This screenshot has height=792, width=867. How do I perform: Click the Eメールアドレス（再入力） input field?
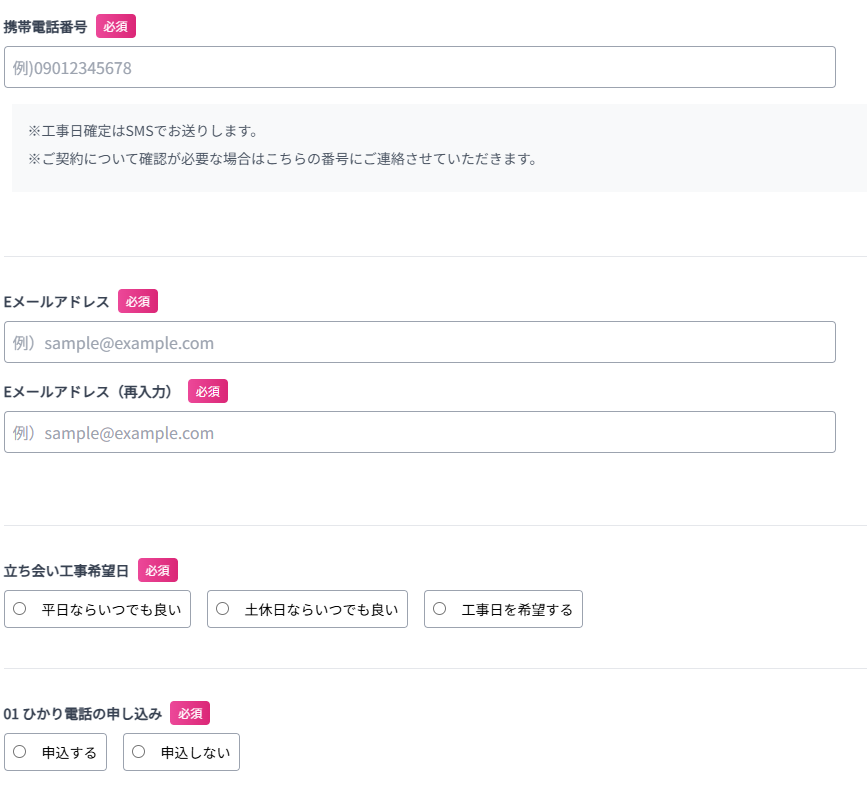[420, 432]
